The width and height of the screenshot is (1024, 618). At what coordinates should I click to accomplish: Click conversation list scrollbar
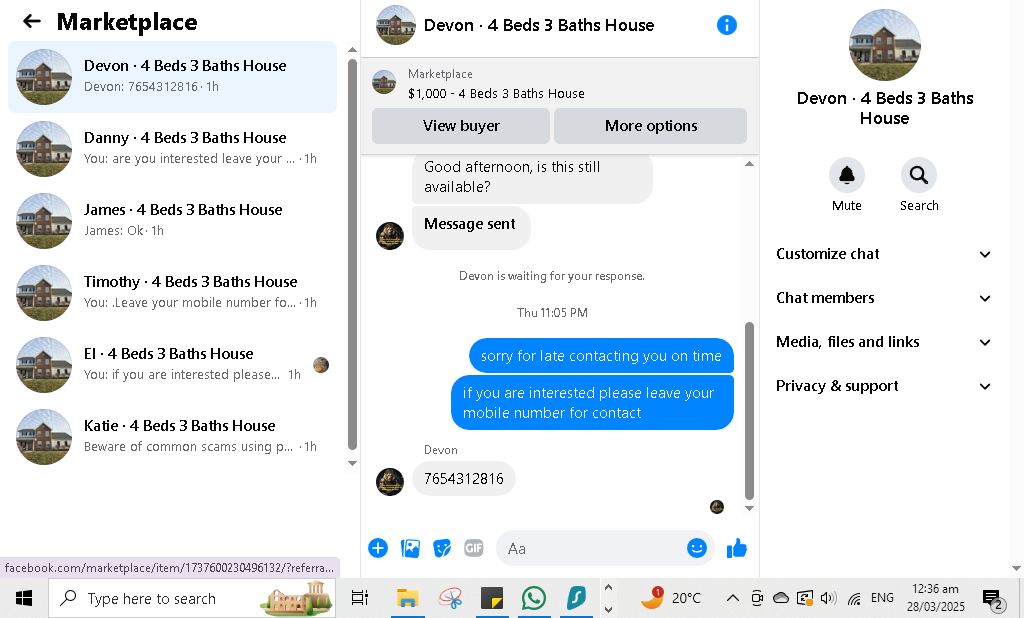coord(353,254)
